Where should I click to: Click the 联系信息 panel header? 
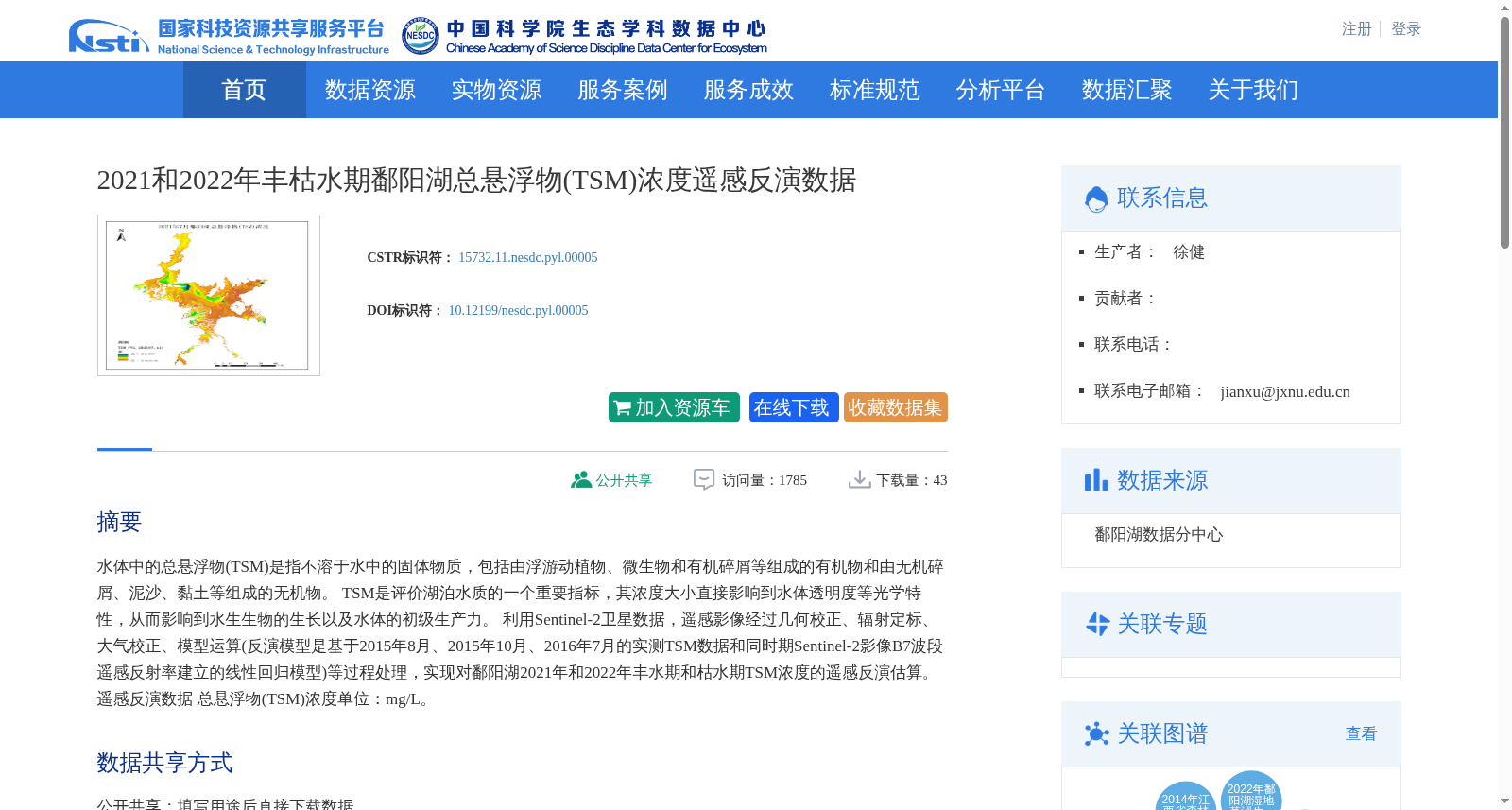(x=1231, y=198)
